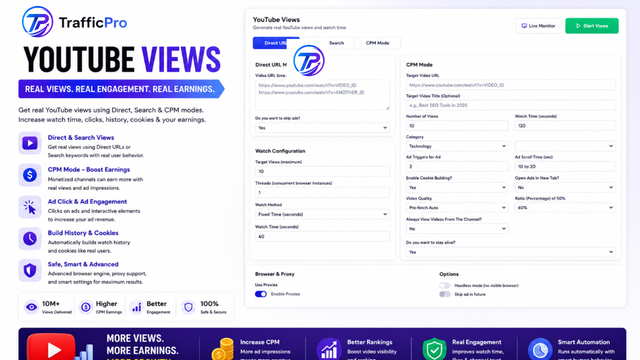Click the red YouTube play logo in banner
The height and width of the screenshot is (360, 640).
(x=51, y=348)
